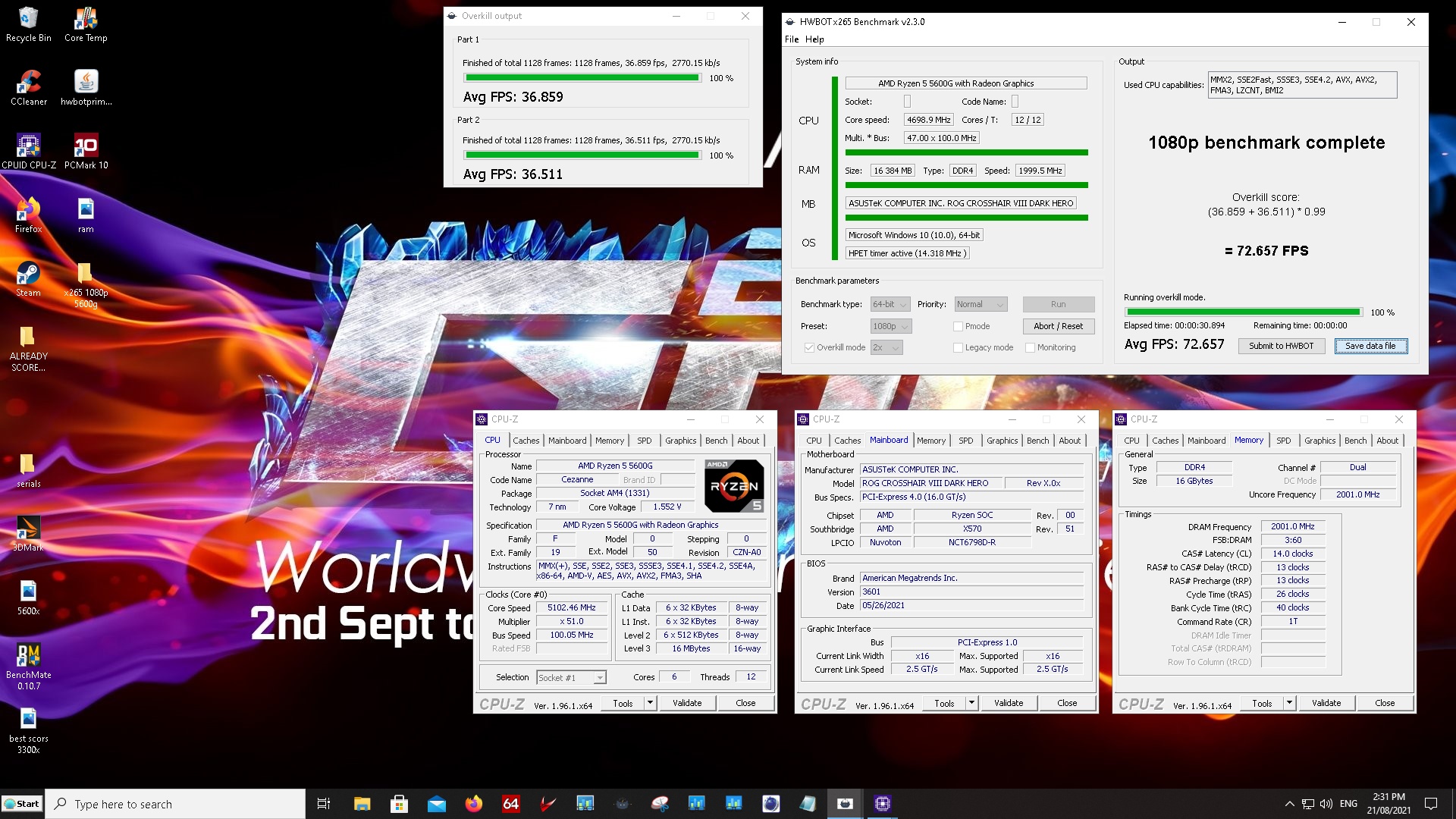
Task: Open the notification center
Action: (x=1431, y=804)
